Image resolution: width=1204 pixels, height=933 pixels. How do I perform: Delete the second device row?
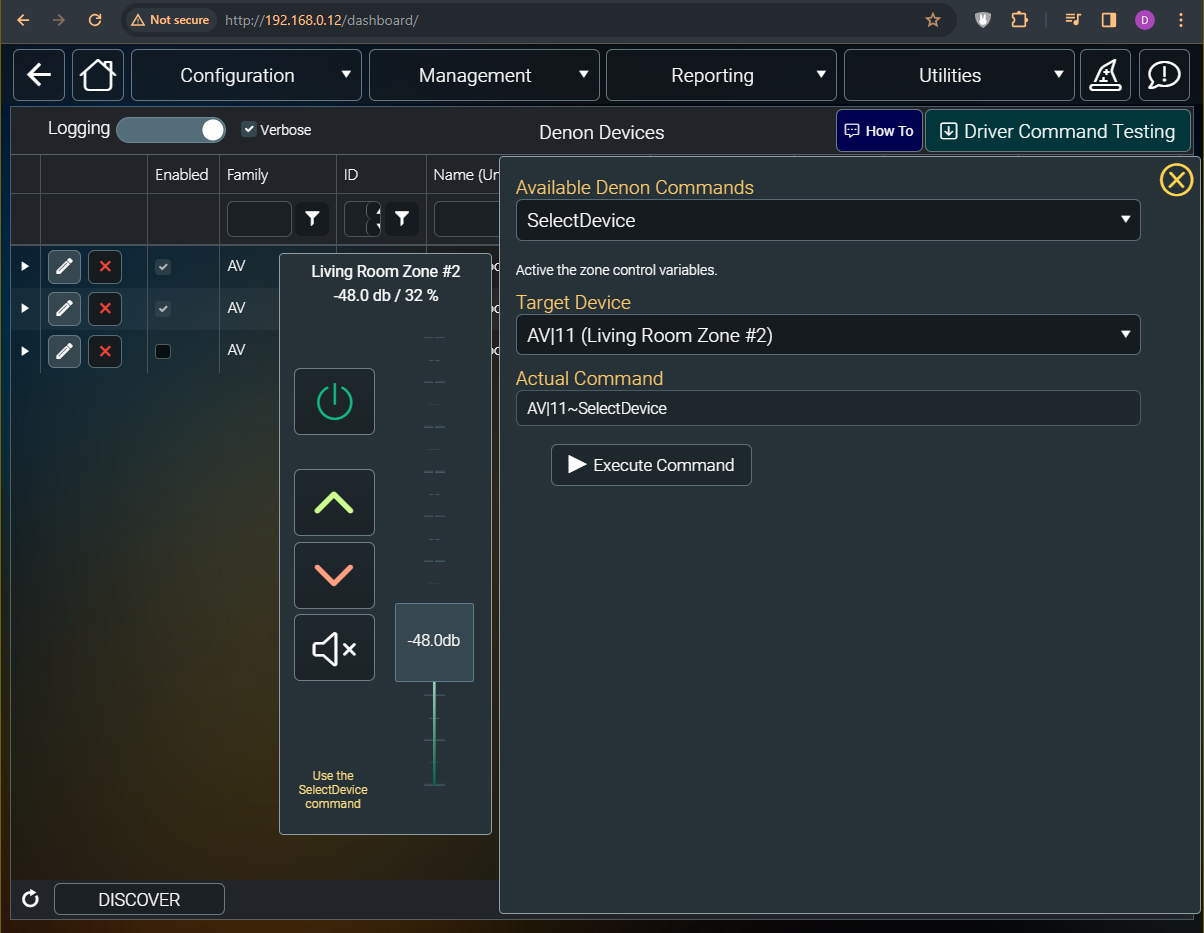coord(105,308)
